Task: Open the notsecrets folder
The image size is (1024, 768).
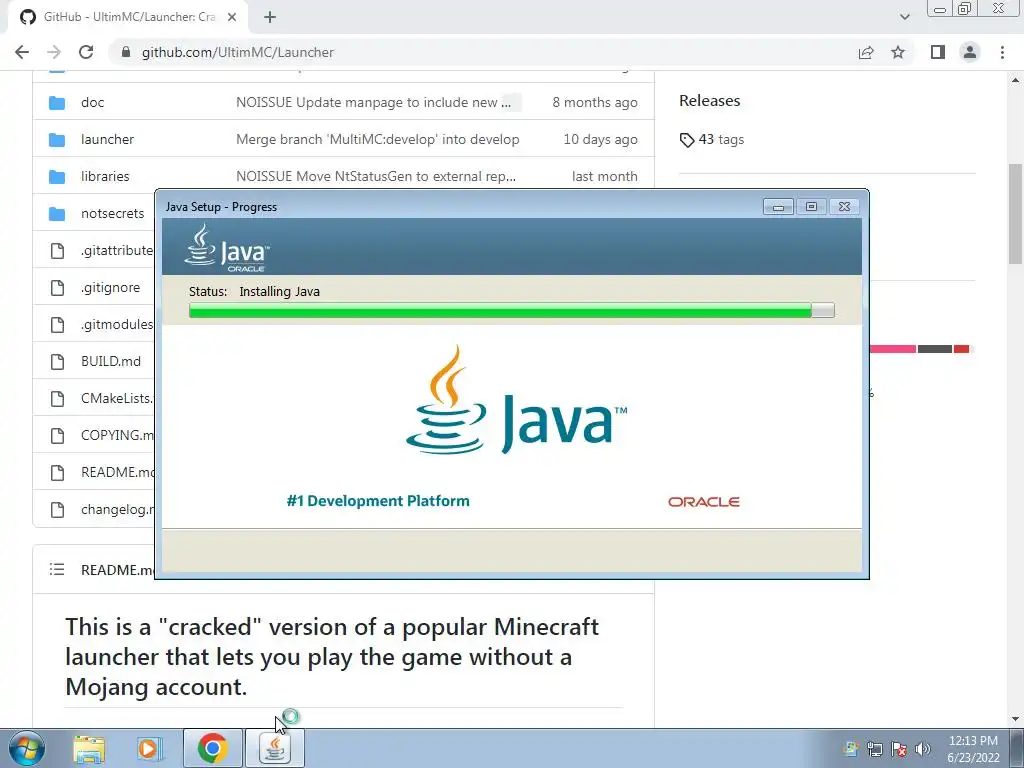Action: [112, 214]
